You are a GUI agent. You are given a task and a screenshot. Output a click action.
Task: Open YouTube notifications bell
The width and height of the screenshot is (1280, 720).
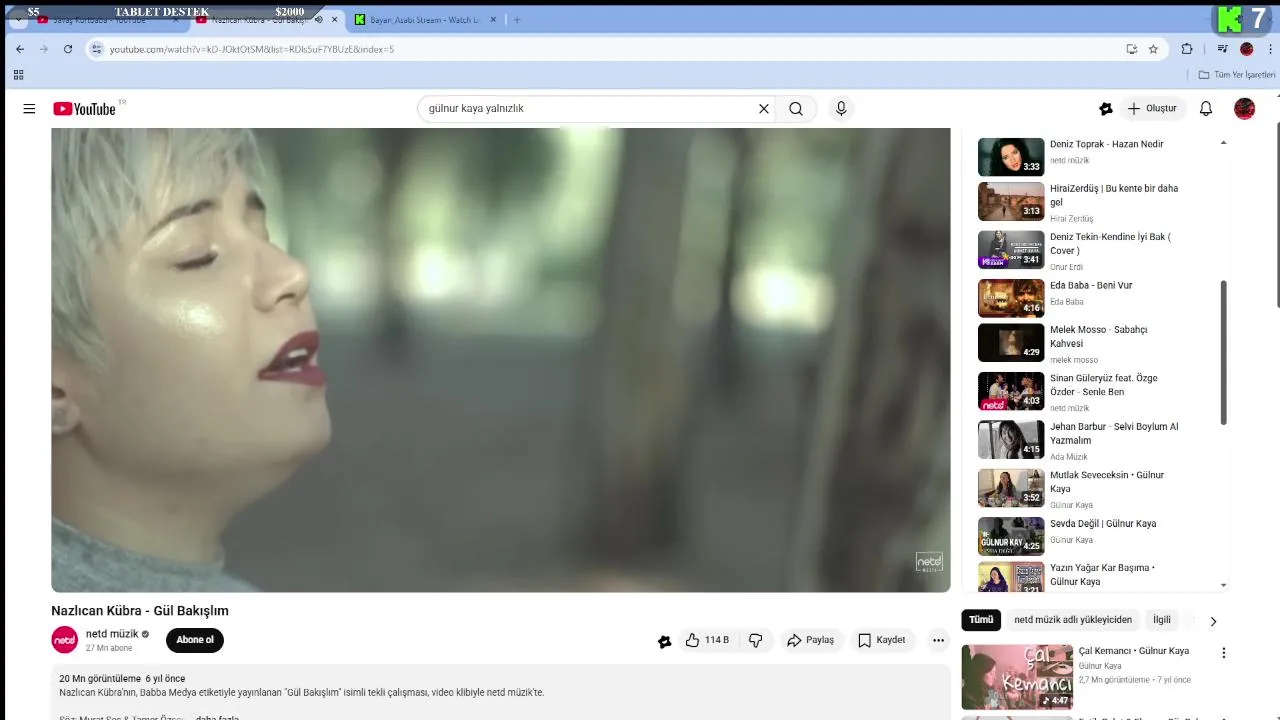point(1206,109)
